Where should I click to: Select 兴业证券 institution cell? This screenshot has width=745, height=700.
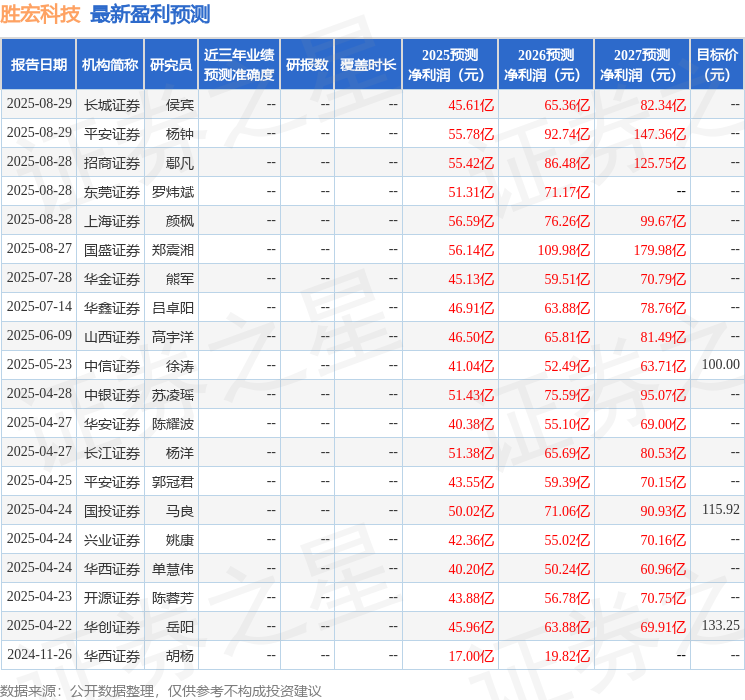pos(112,540)
